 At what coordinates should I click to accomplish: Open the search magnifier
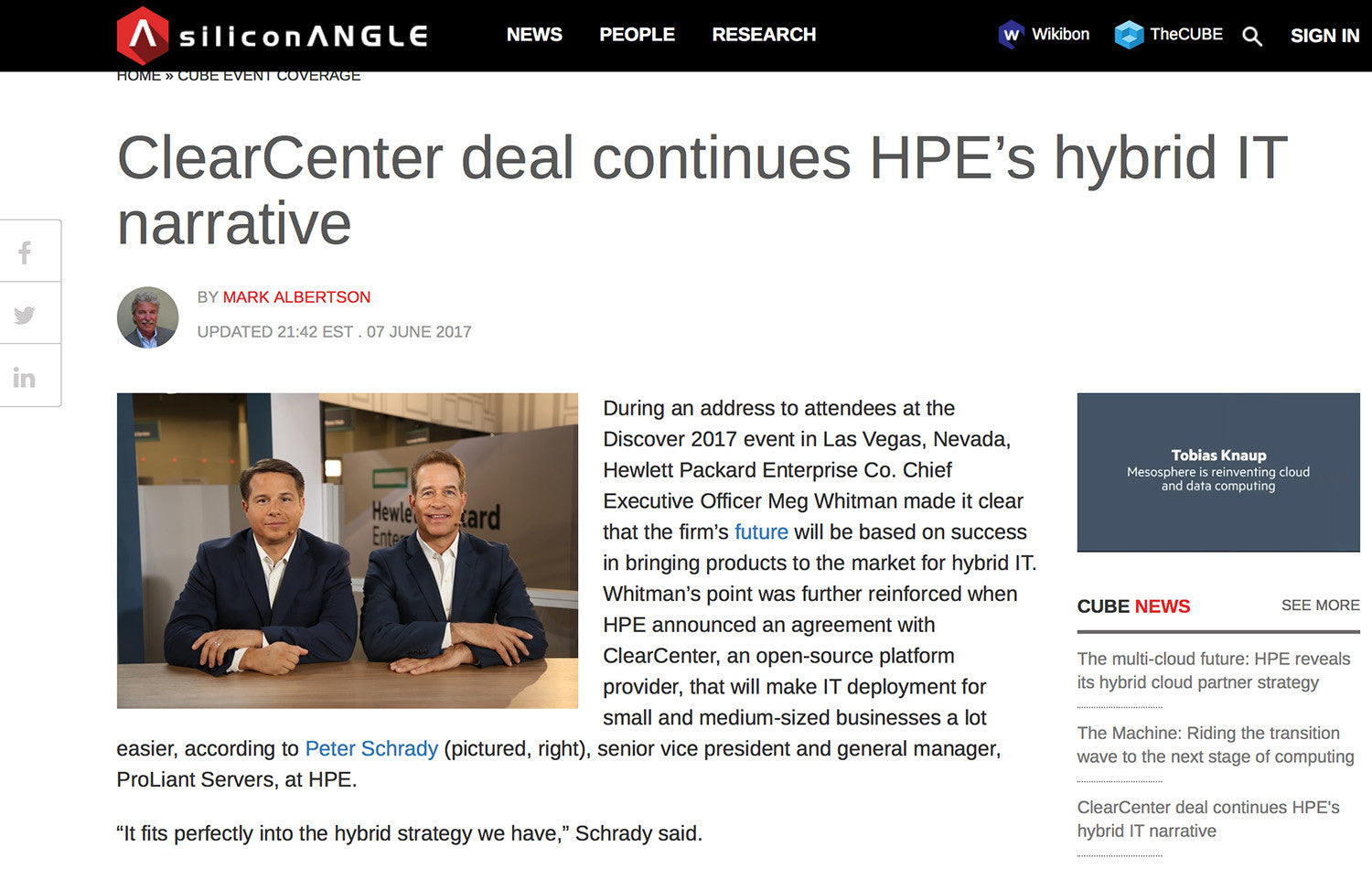tap(1252, 37)
